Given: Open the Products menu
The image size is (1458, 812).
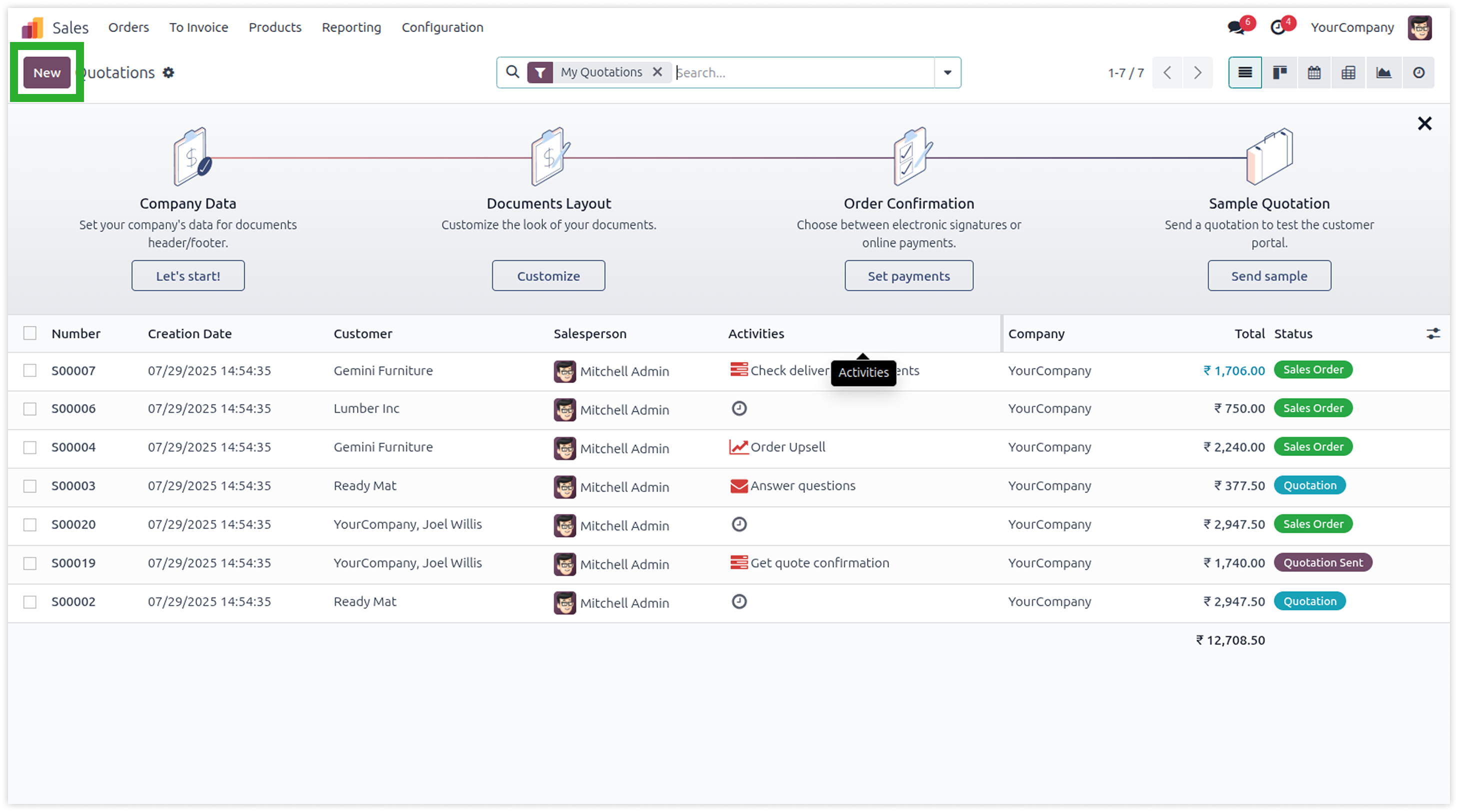Looking at the screenshot, I should (275, 27).
